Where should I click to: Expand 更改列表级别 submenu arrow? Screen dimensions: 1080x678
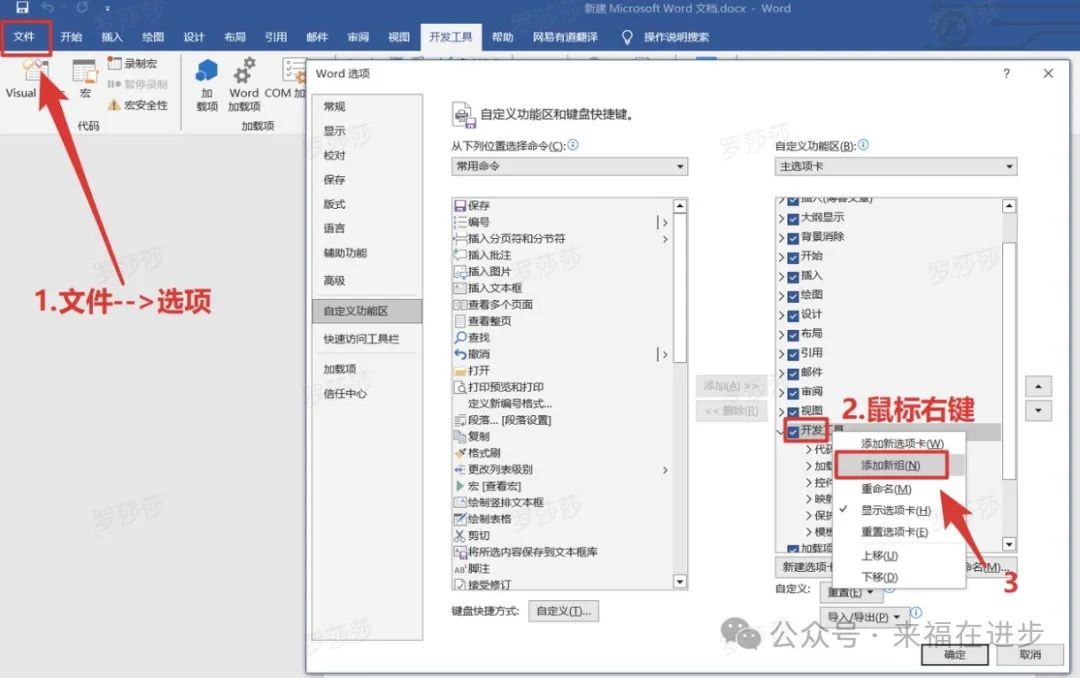[665, 470]
